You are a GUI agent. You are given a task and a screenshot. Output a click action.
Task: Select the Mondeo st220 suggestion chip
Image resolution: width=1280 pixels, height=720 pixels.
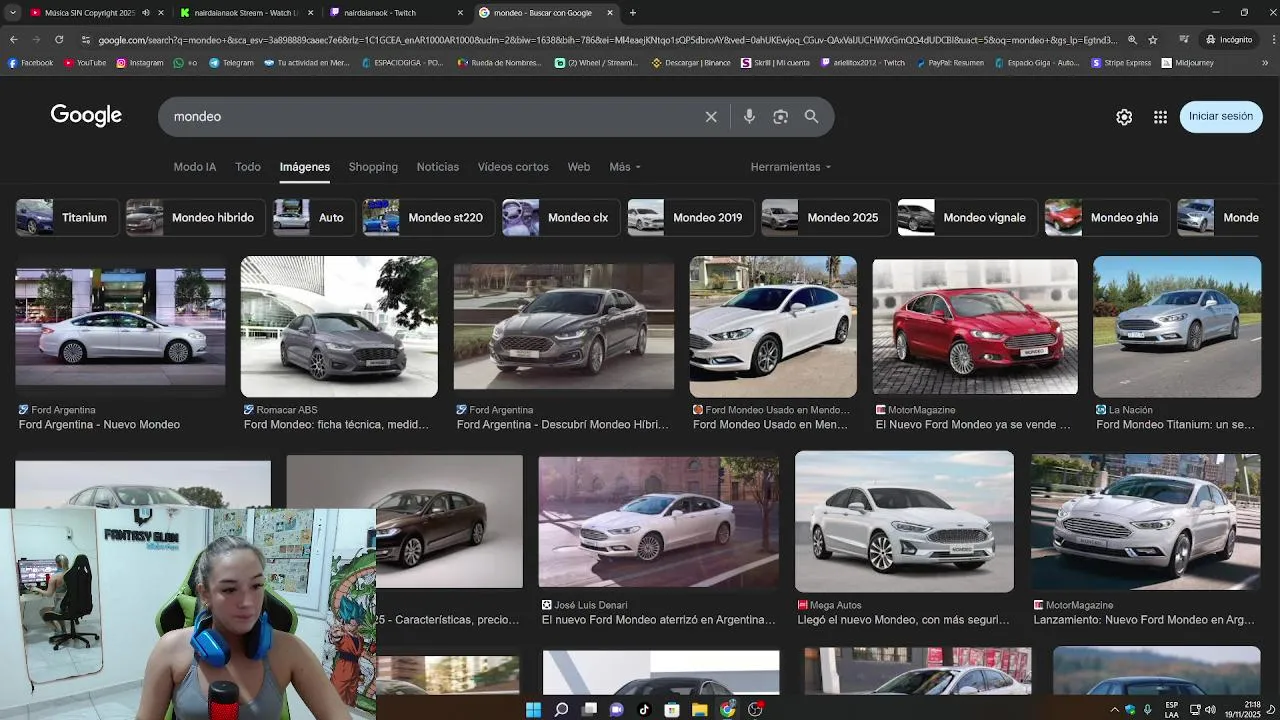click(429, 218)
